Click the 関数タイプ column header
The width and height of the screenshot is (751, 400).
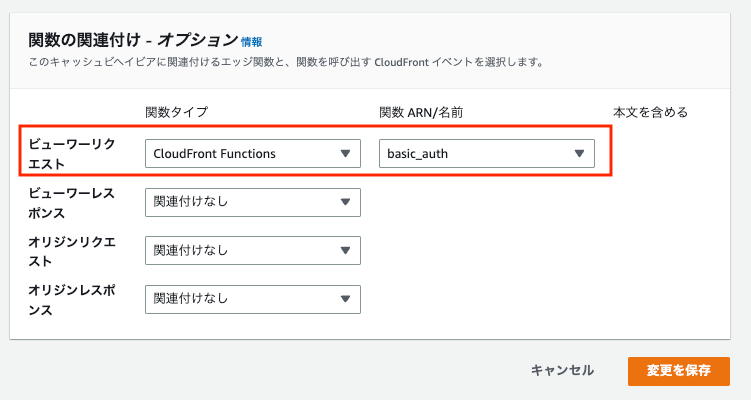click(177, 112)
